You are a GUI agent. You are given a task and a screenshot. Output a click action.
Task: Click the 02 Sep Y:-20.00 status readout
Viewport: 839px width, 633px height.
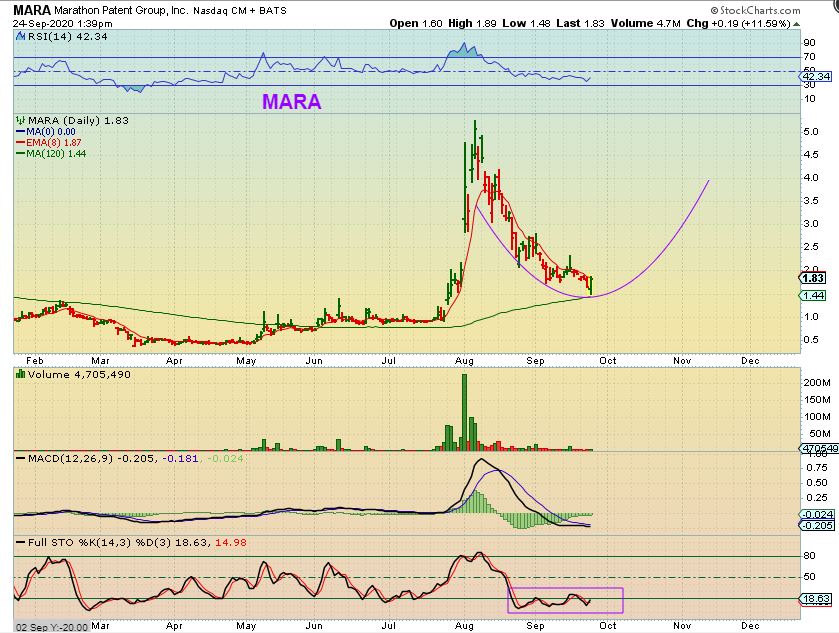click(52, 627)
